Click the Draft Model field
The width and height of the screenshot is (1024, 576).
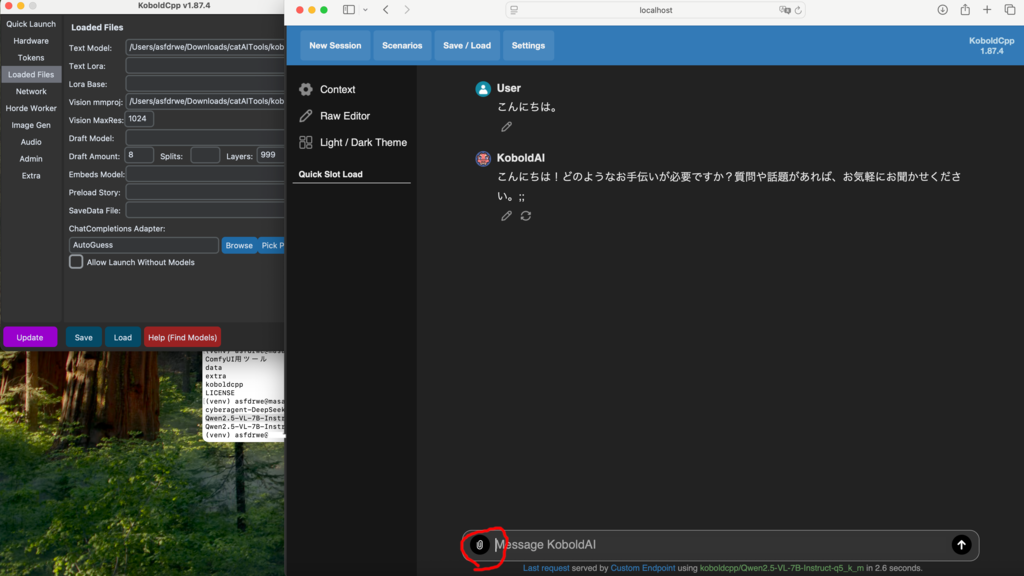pos(205,138)
